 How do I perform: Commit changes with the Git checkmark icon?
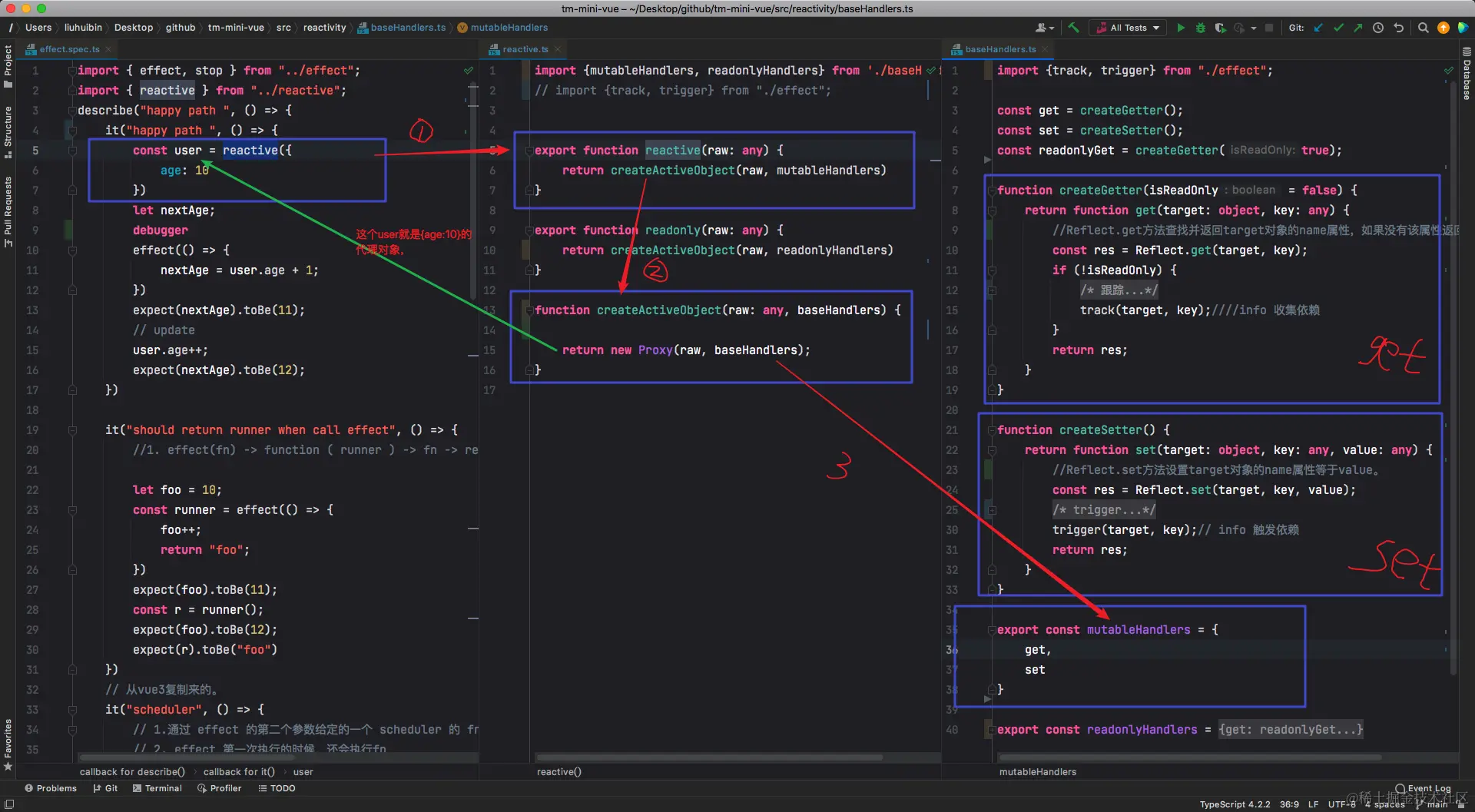pos(1338,28)
